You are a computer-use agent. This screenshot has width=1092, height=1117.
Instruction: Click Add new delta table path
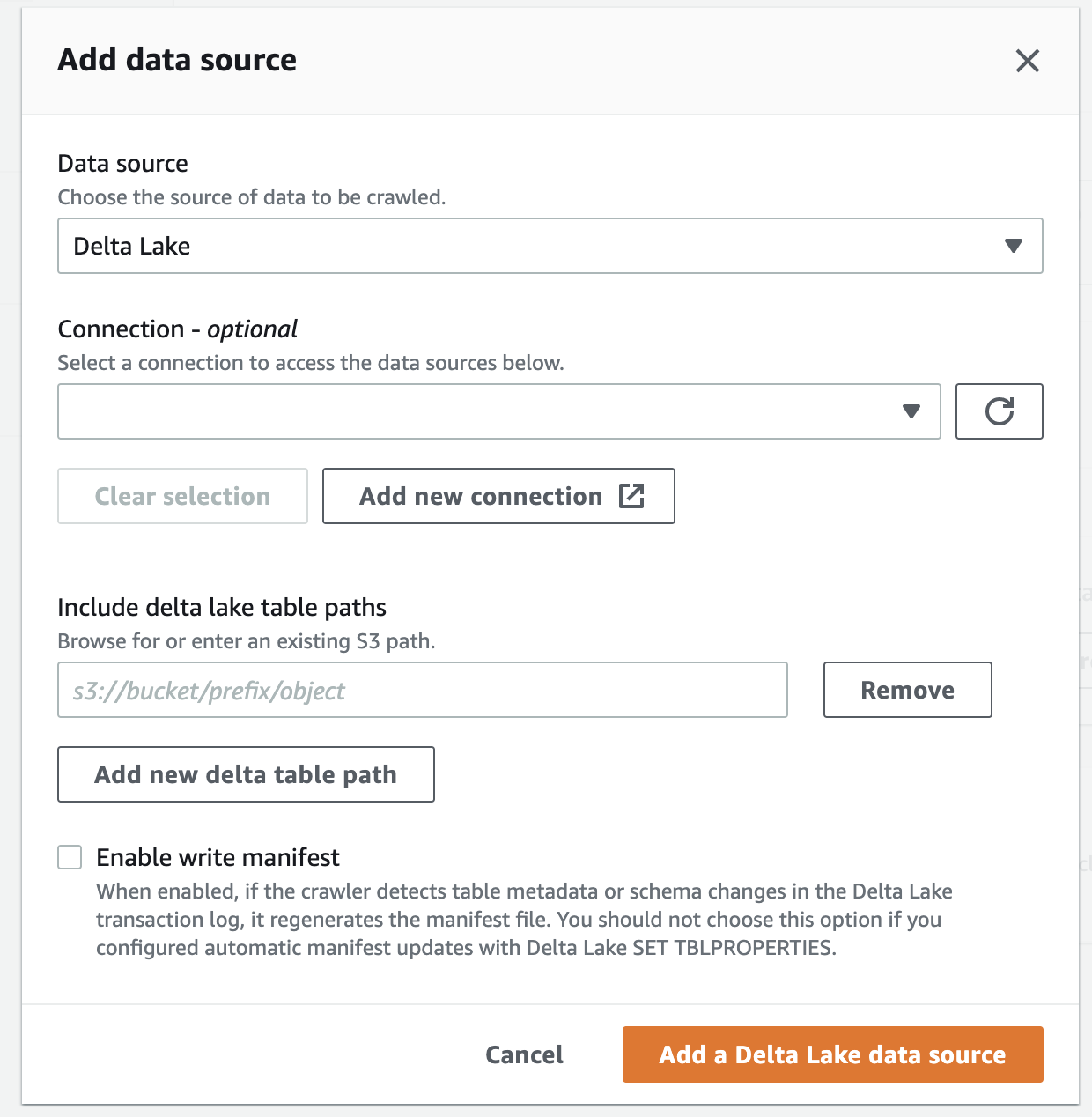pyautogui.click(x=246, y=774)
